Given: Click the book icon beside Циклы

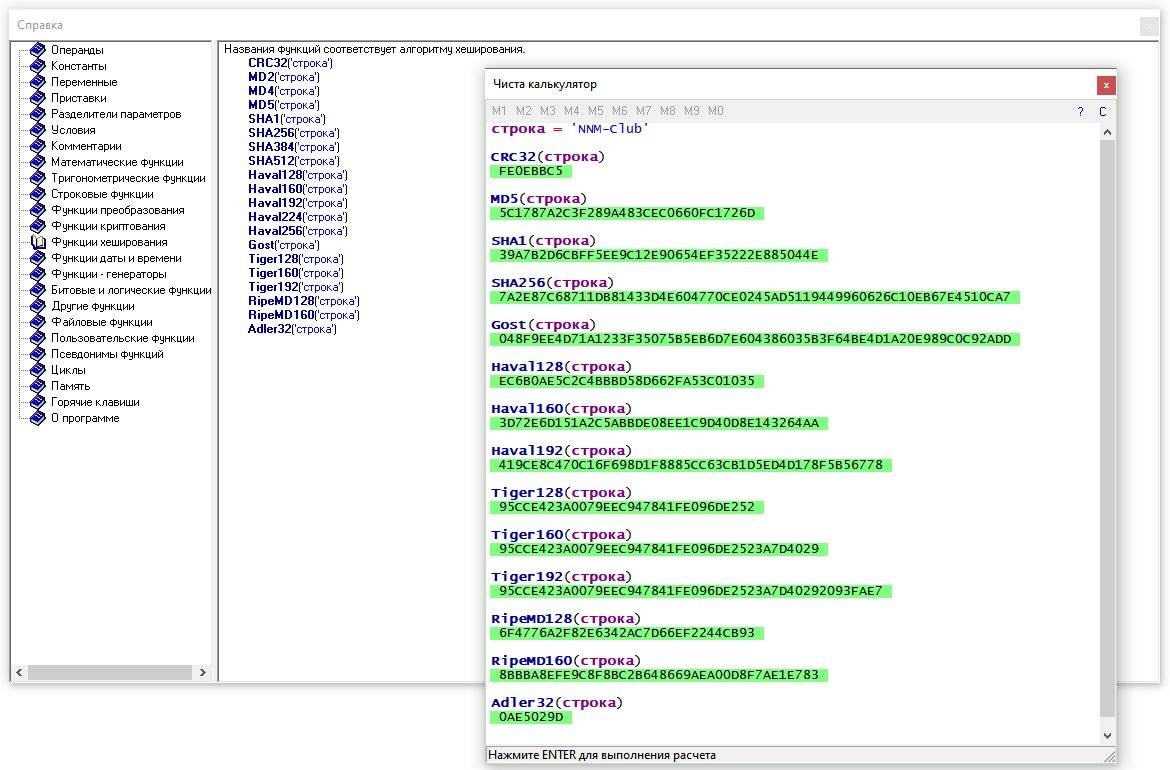Looking at the screenshot, I should point(38,370).
